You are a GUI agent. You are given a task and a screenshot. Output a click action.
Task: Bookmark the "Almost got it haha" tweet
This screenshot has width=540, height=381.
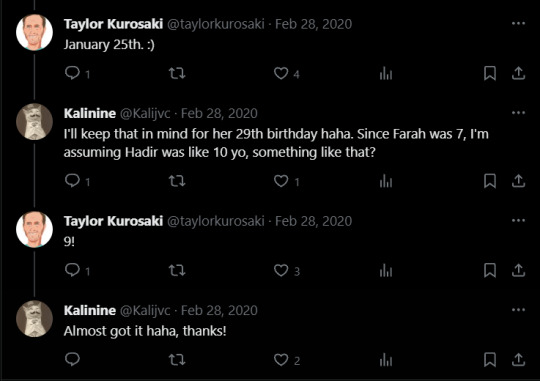(x=490, y=360)
